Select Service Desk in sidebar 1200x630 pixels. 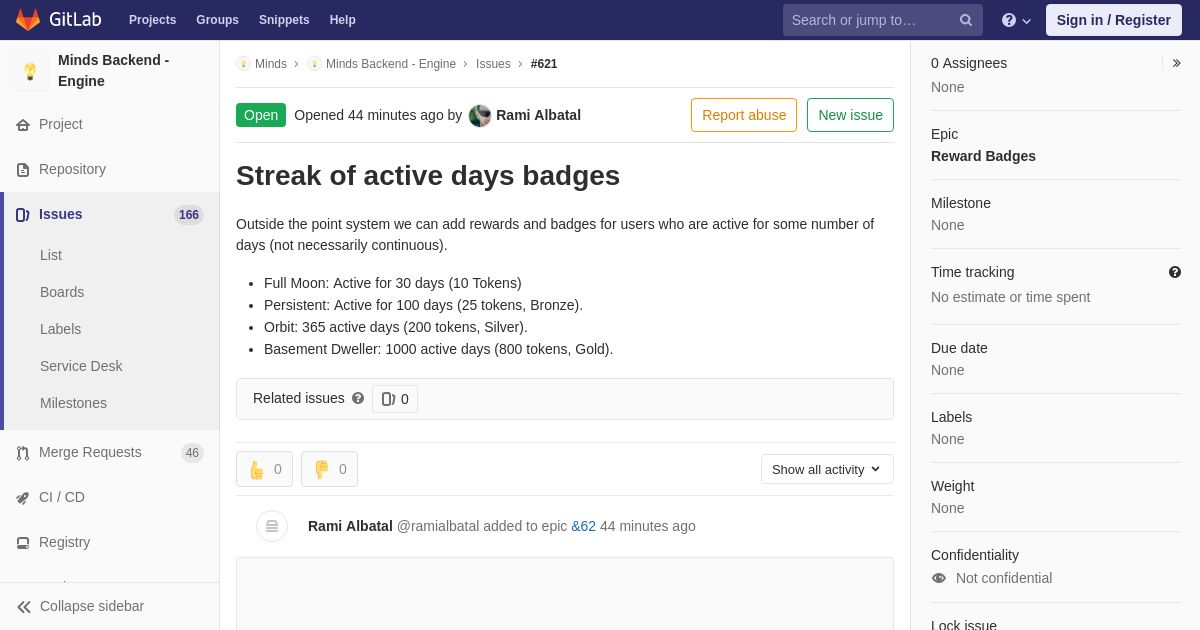point(81,366)
